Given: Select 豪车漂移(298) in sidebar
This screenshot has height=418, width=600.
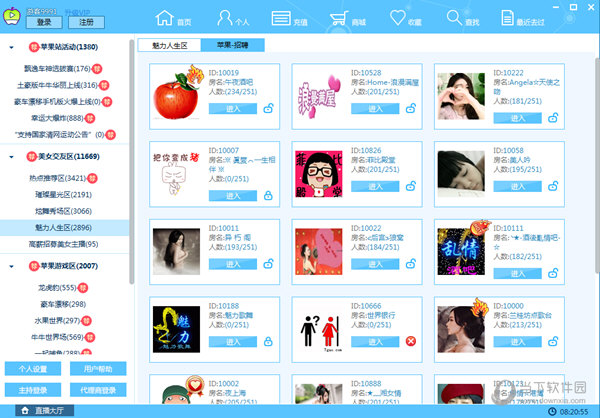Looking at the screenshot, I should click(63, 304).
